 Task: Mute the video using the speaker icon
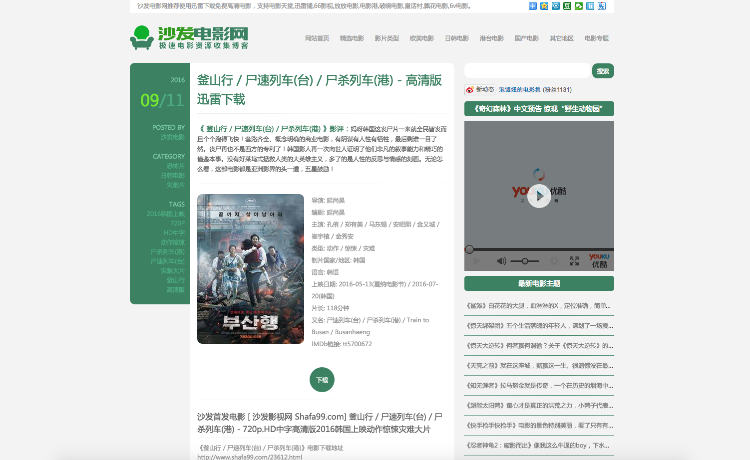(x=502, y=260)
